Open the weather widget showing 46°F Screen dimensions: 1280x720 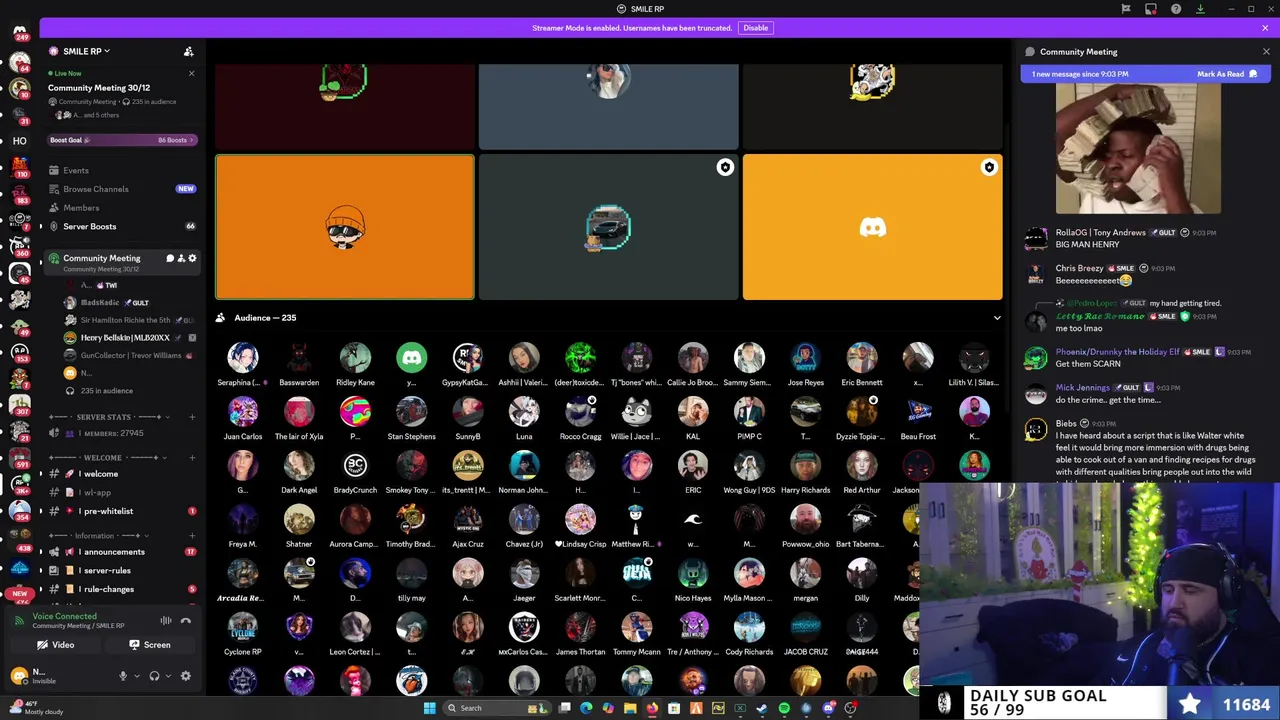38,708
